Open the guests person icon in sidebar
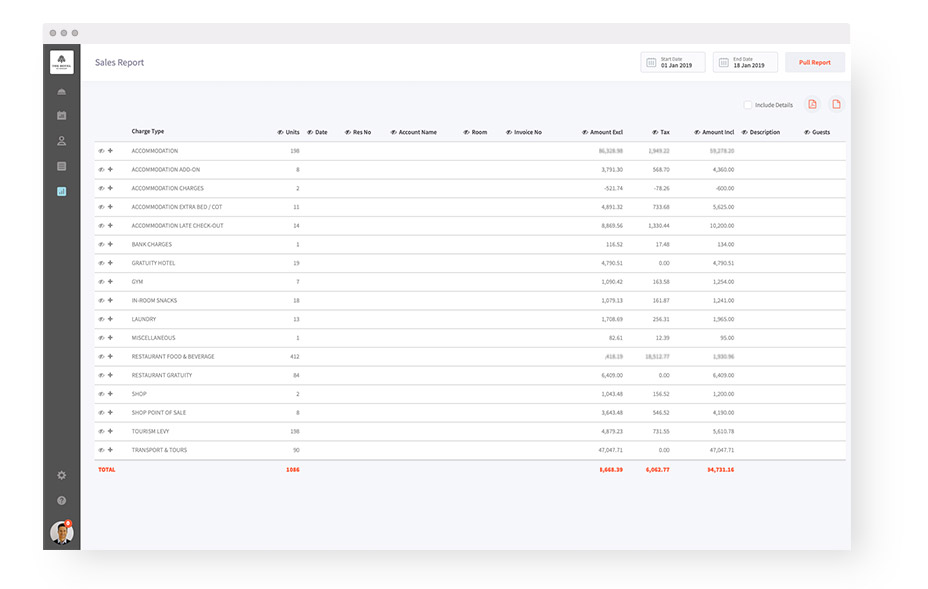Screen dimensions: 928x589 click(62, 141)
